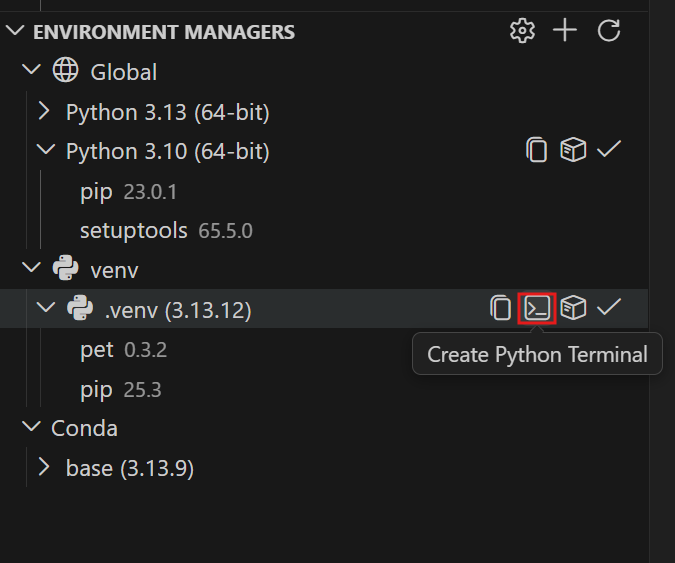The height and width of the screenshot is (563, 675).
Task: Expand the base (3.13.9) conda environment
Action: click(44, 467)
